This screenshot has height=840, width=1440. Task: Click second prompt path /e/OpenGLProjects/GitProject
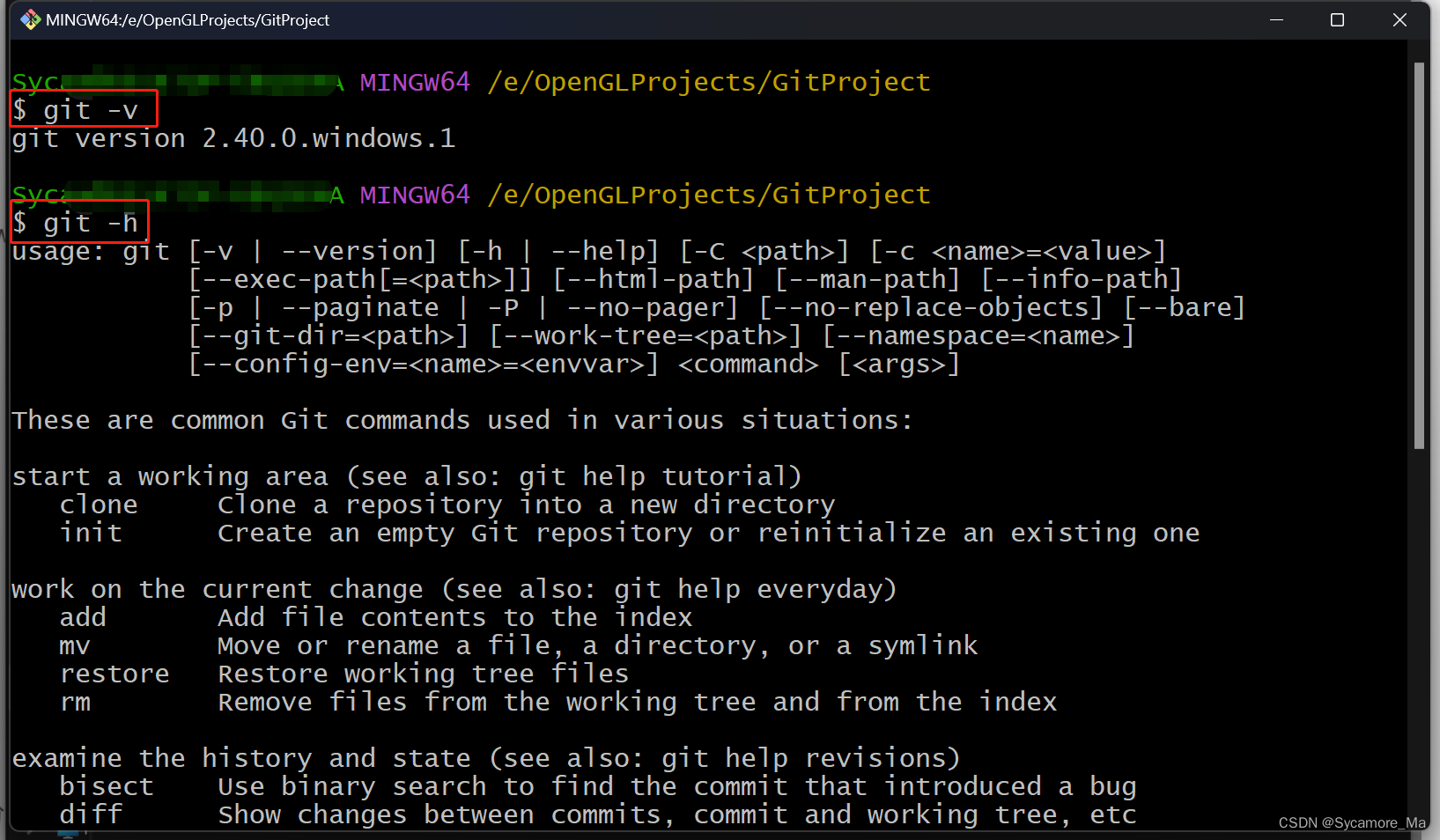(709, 195)
